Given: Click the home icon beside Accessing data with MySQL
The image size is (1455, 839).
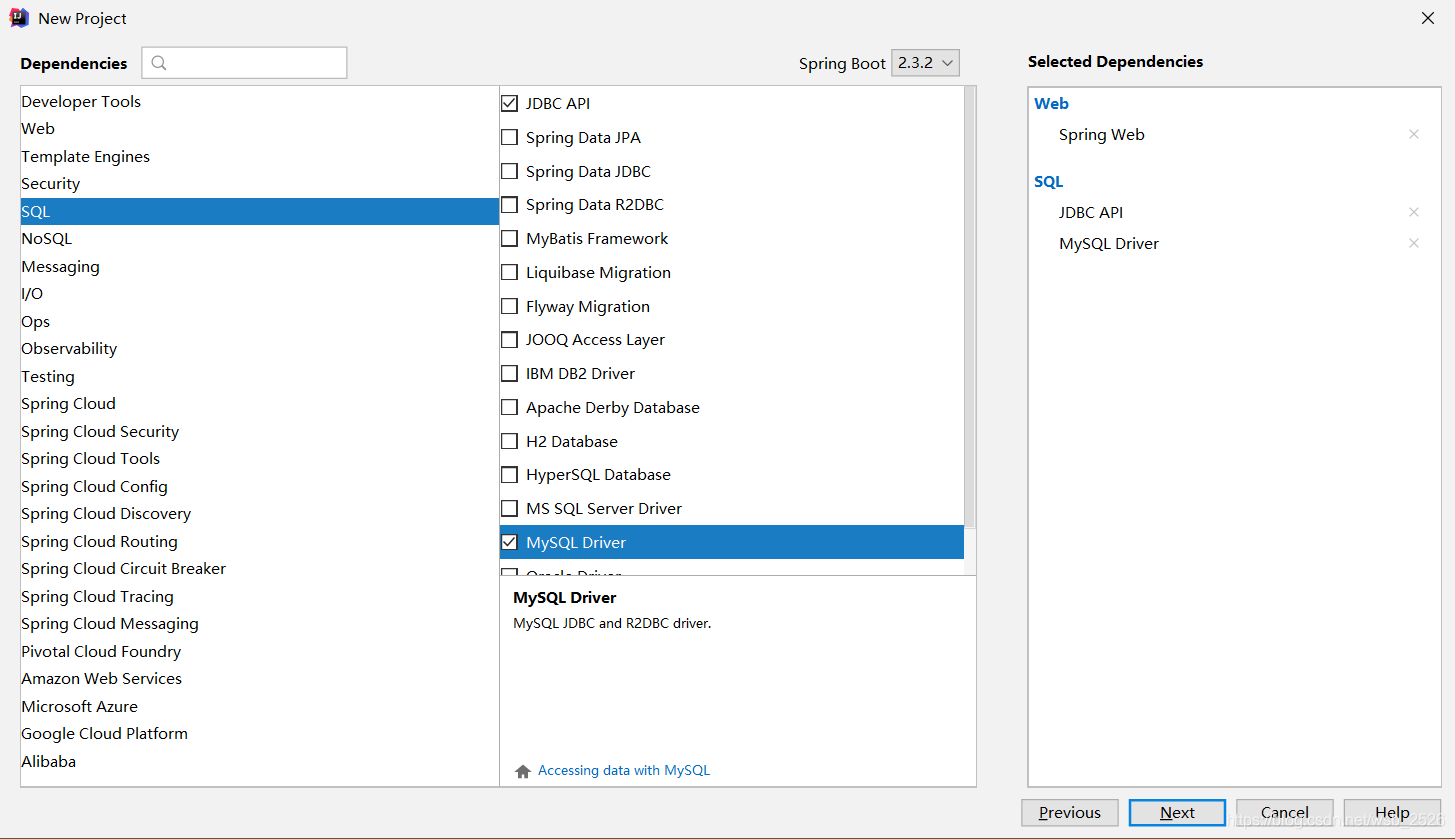Looking at the screenshot, I should (522, 771).
